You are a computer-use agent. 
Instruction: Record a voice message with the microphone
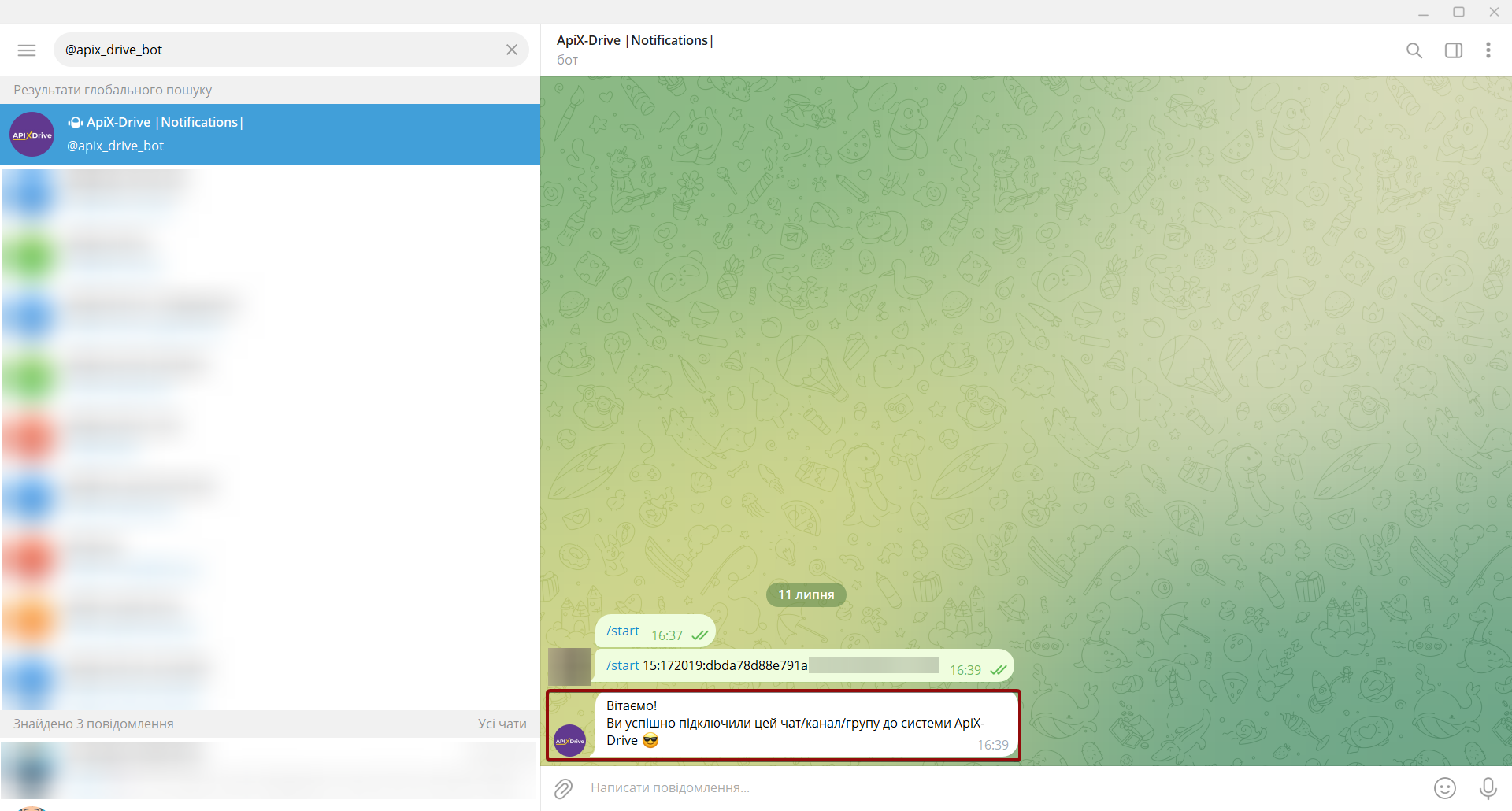1488,788
